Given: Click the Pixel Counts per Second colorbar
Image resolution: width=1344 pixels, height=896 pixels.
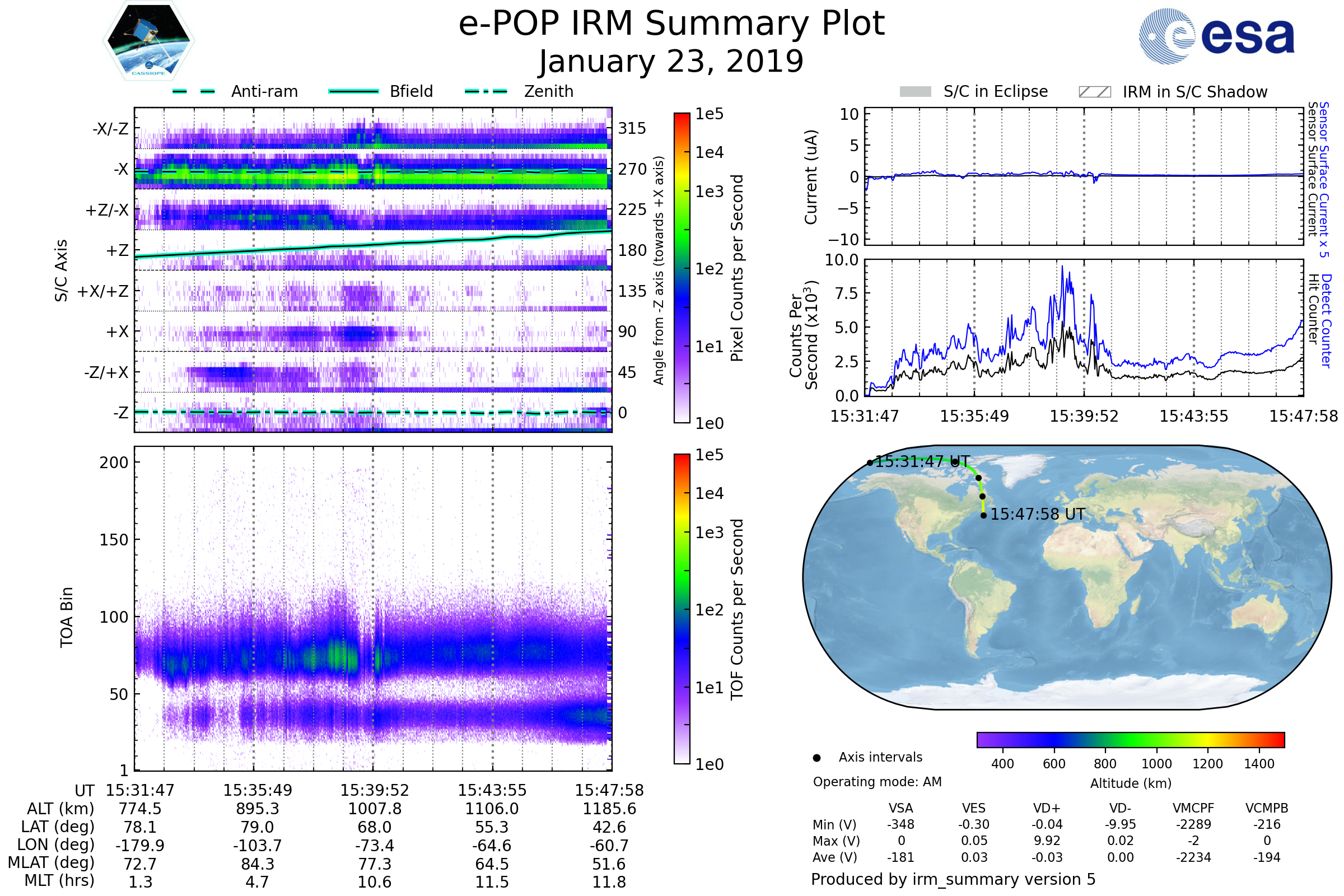Looking at the screenshot, I should 682,268.
